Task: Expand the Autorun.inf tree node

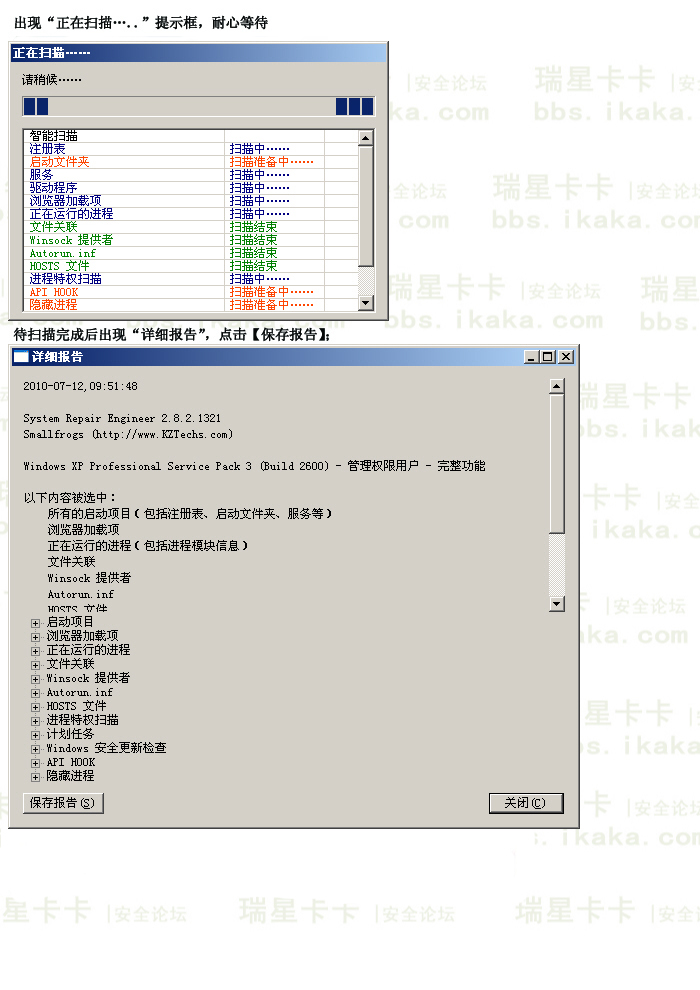Action: tap(35, 693)
